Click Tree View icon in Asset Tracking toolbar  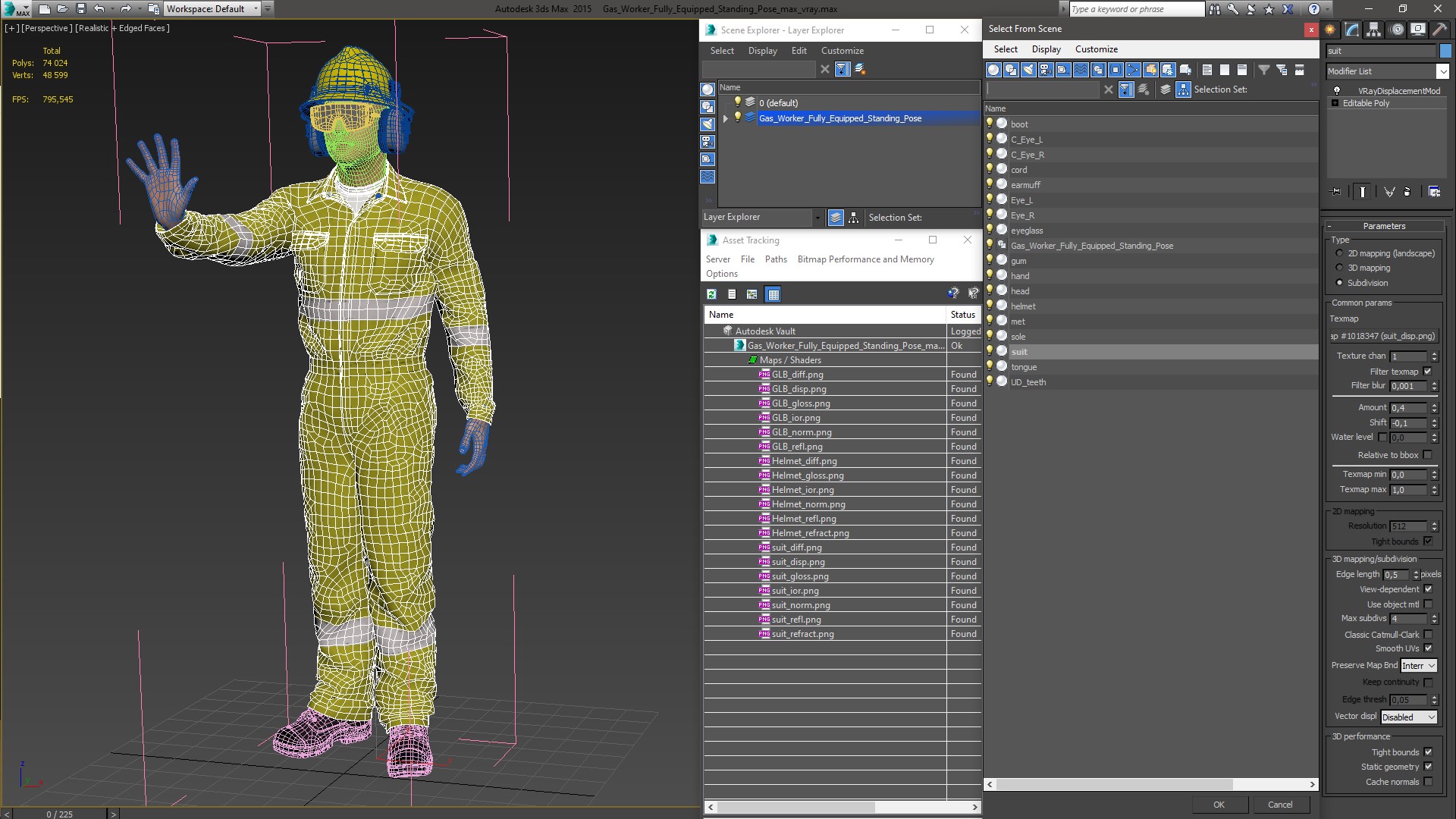(752, 294)
